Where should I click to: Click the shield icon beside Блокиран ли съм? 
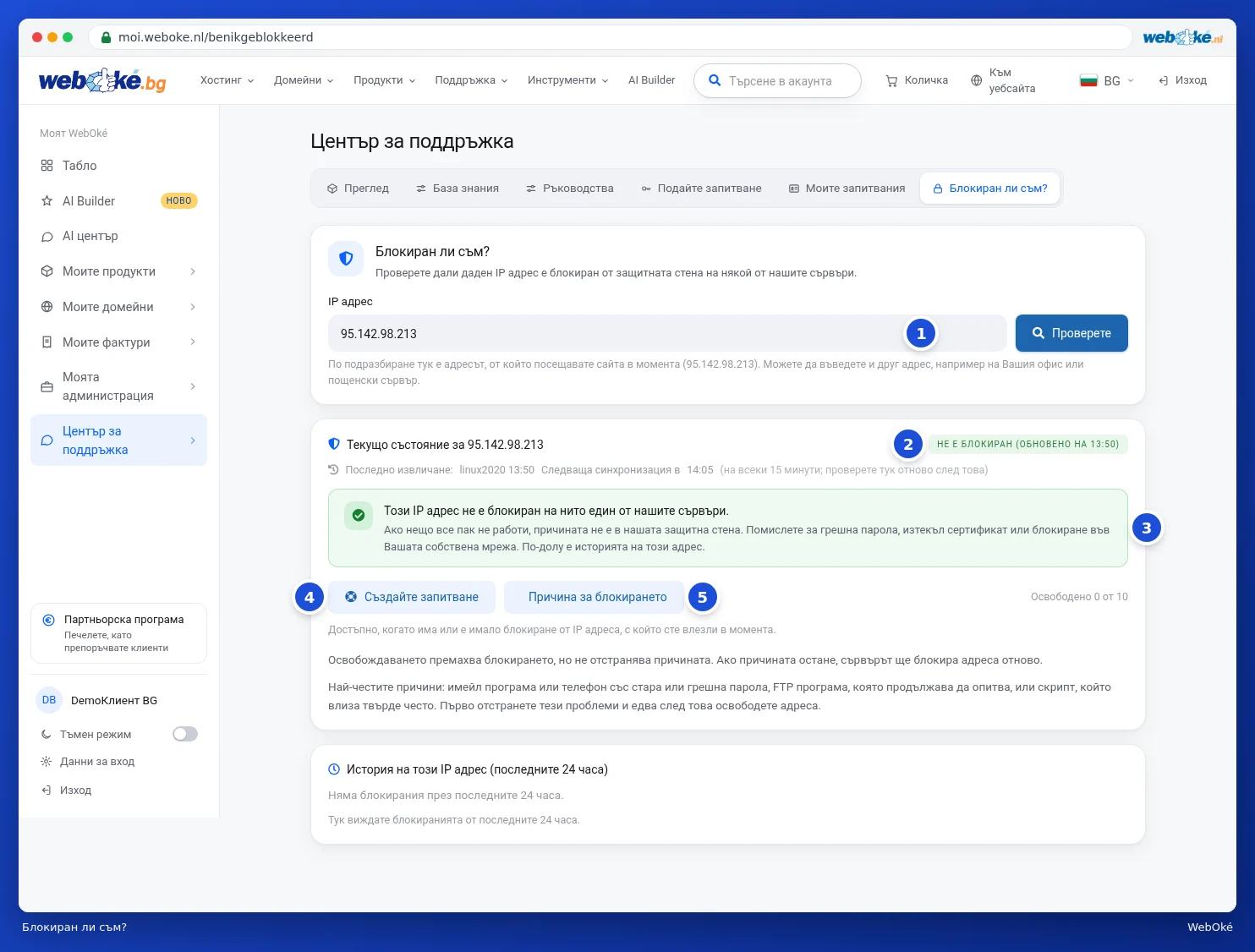click(346, 259)
